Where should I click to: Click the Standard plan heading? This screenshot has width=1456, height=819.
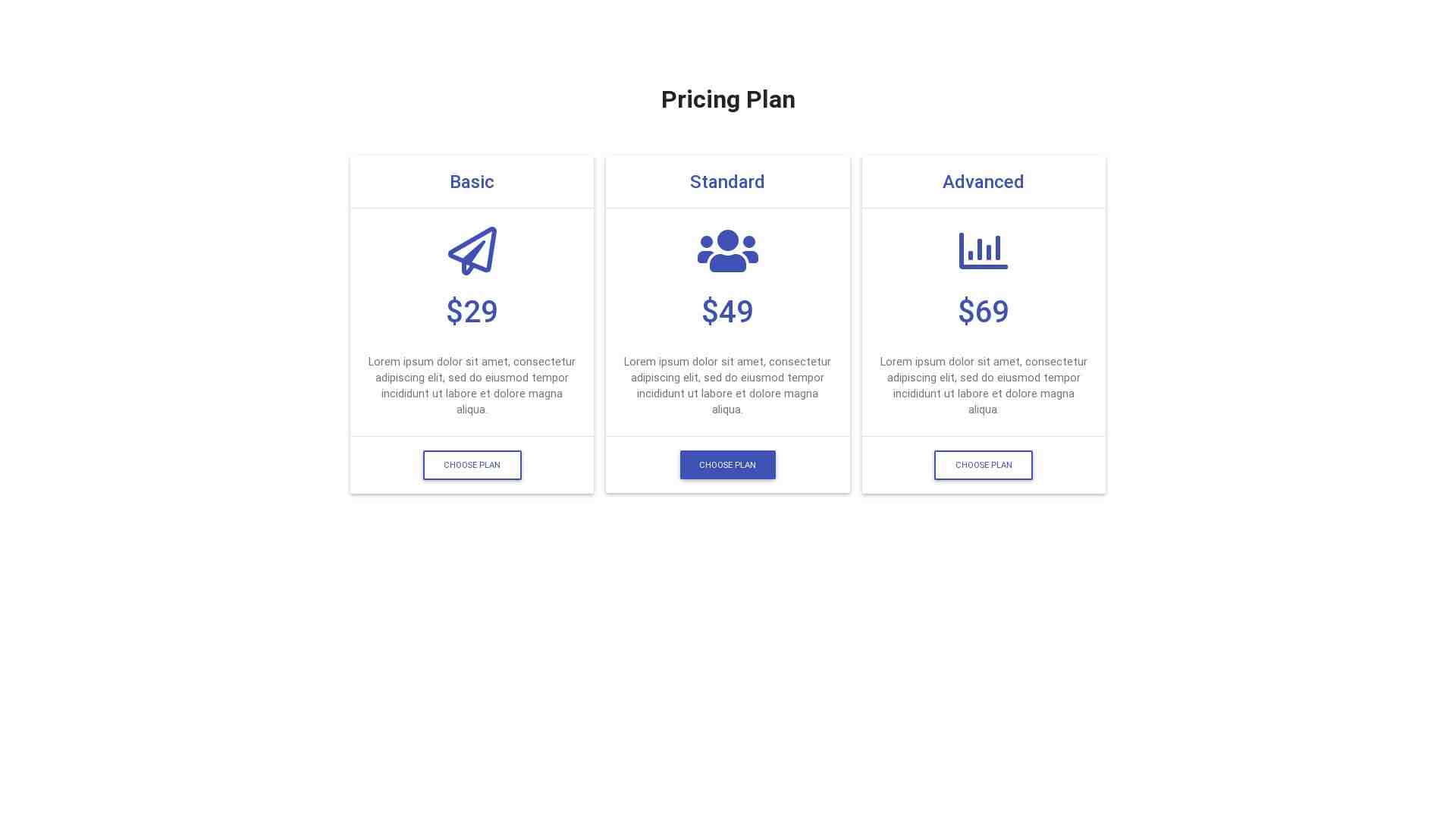(727, 182)
